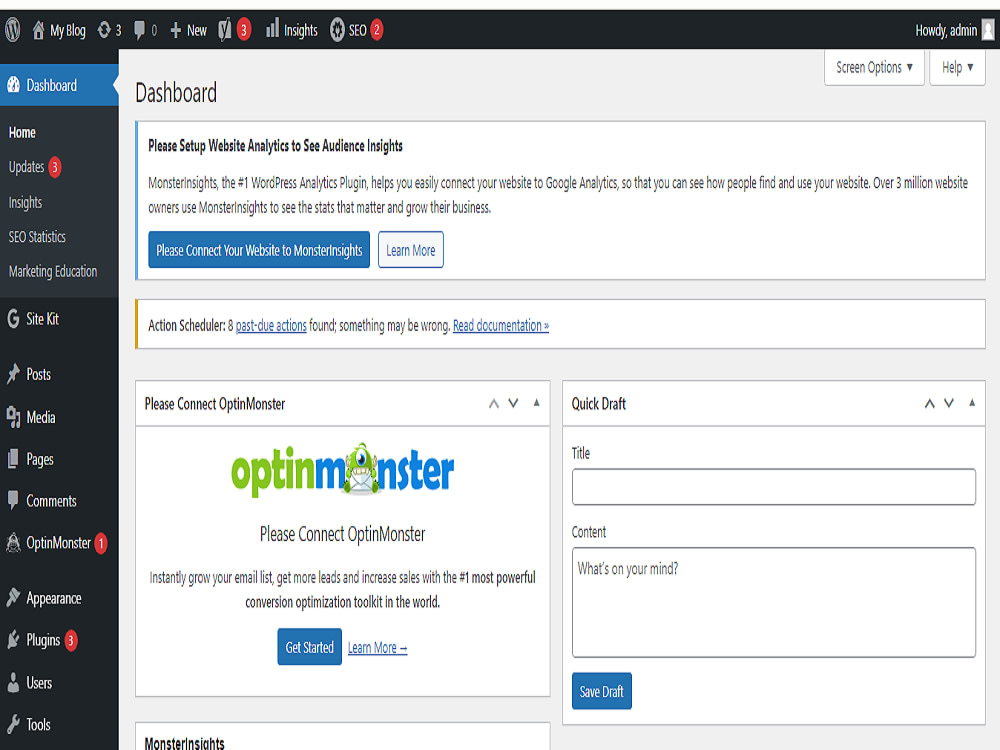Open comments bubble in admin bar
Image resolution: width=1000 pixels, height=750 pixels.
[139, 30]
